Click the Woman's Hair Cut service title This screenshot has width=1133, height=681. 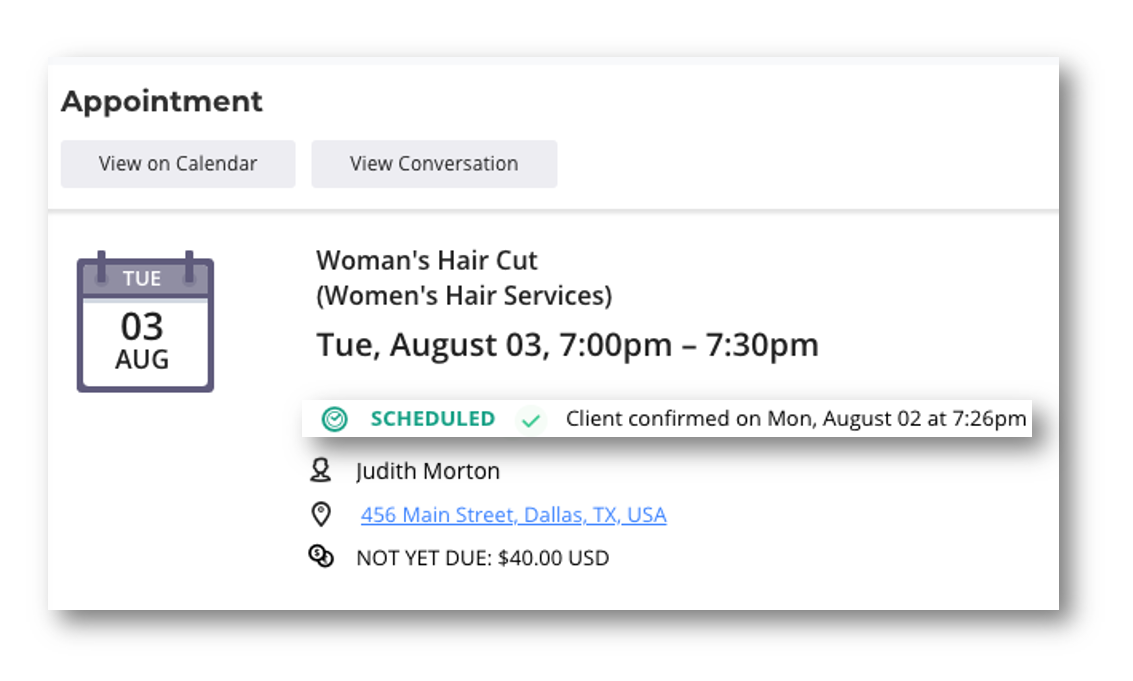[x=426, y=260]
